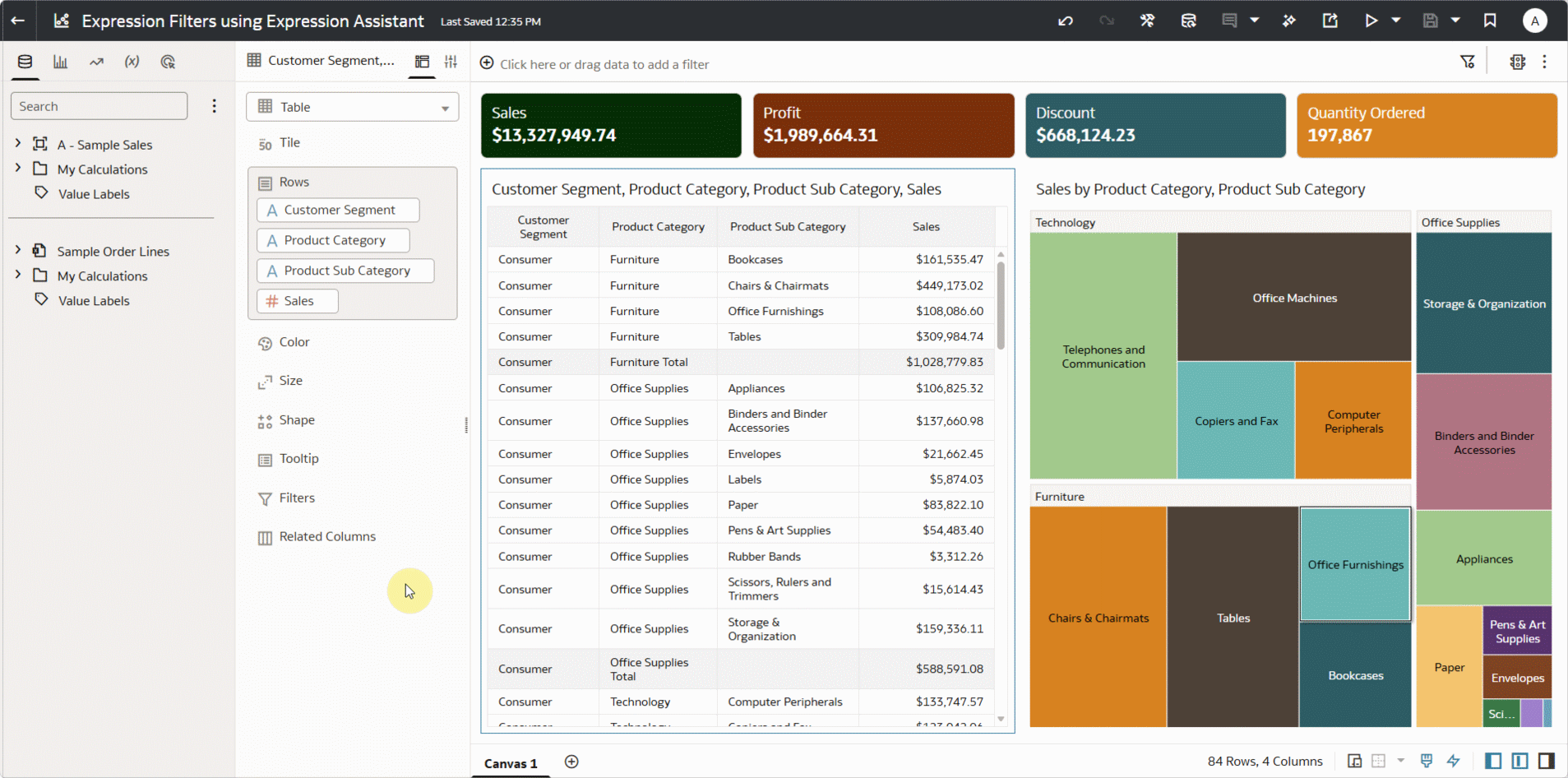
Task: Add a new canvas with plus icon
Action: [571, 762]
